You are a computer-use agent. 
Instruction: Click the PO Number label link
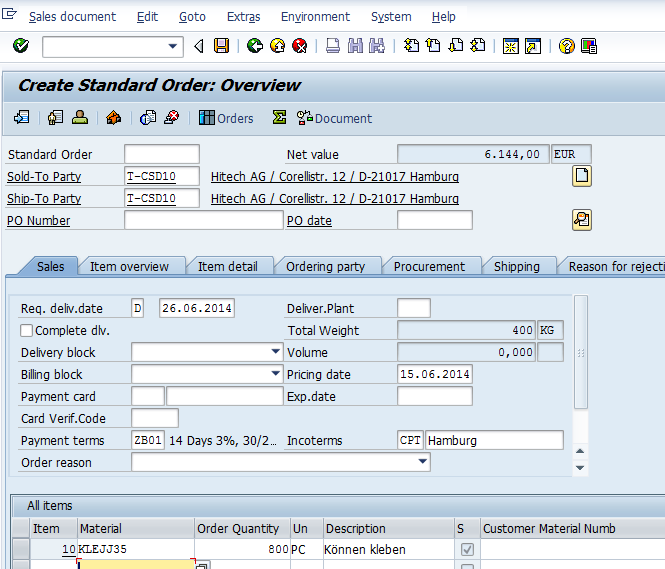point(39,220)
